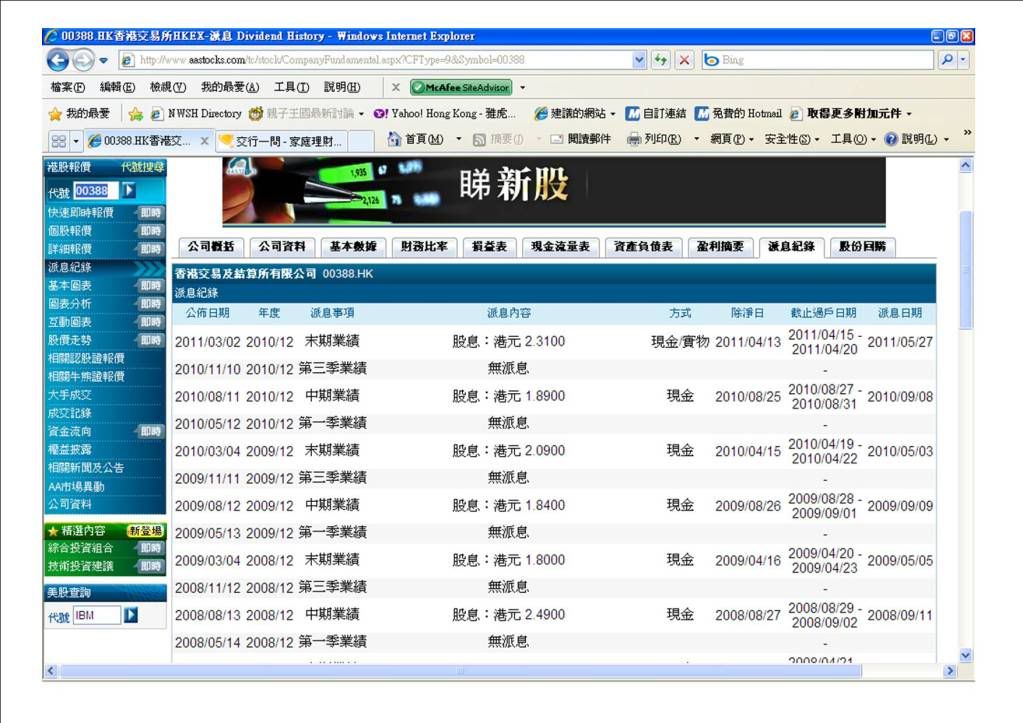
Task: Open the 大手成交 sidebar link
Action: 70,395
